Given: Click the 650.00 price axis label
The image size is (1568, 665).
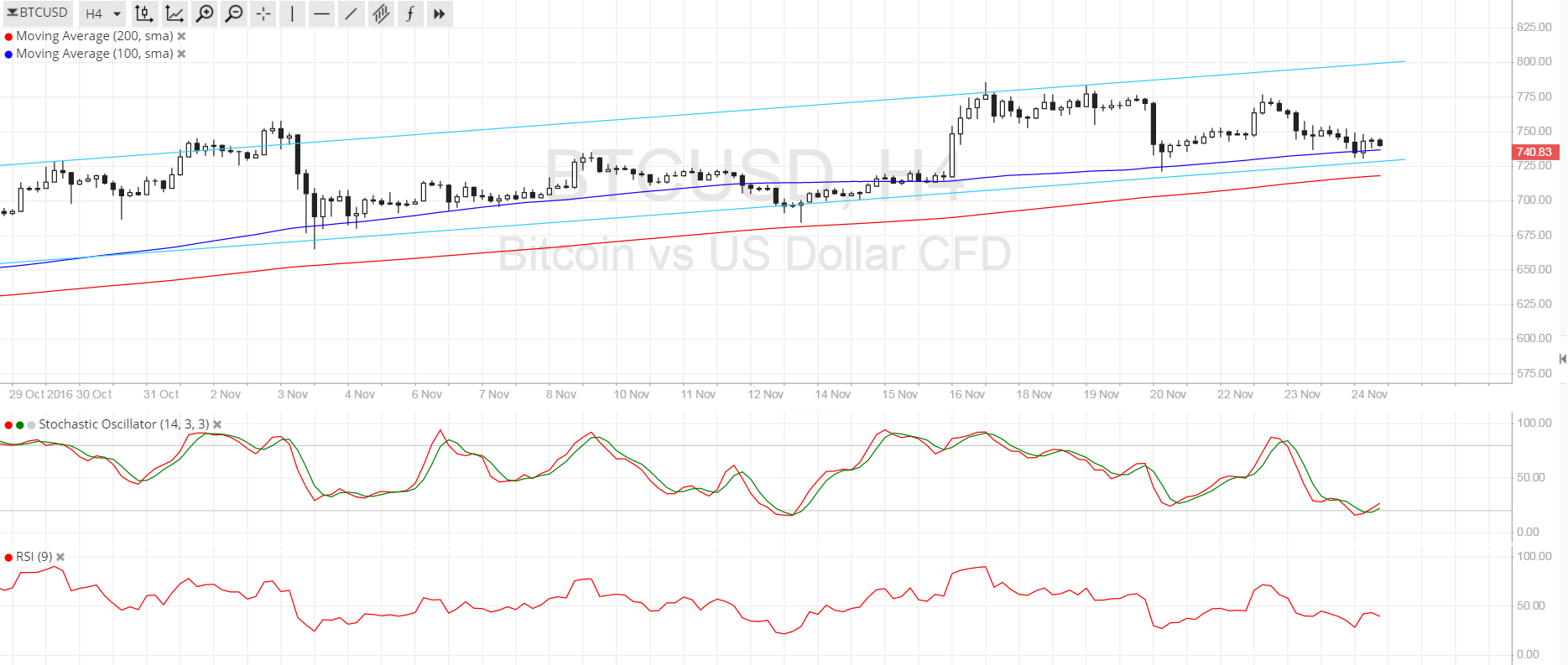Looking at the screenshot, I should 1534,269.
